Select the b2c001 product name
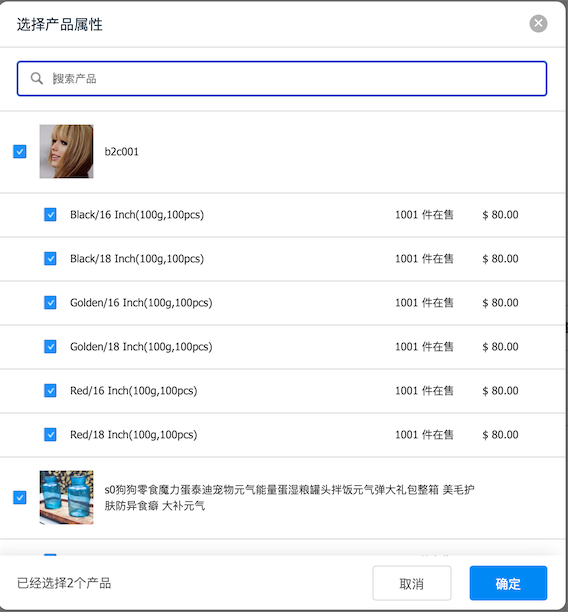This screenshot has width=568, height=612. pyautogui.click(x=121, y=151)
